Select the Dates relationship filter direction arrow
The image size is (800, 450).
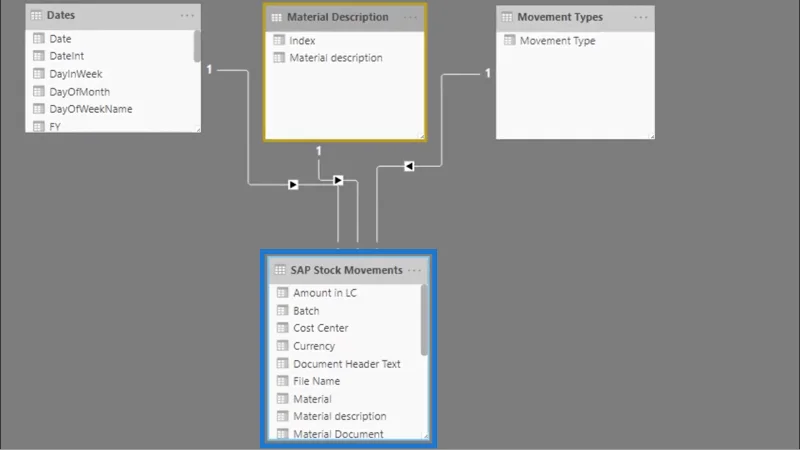pyautogui.click(x=293, y=185)
